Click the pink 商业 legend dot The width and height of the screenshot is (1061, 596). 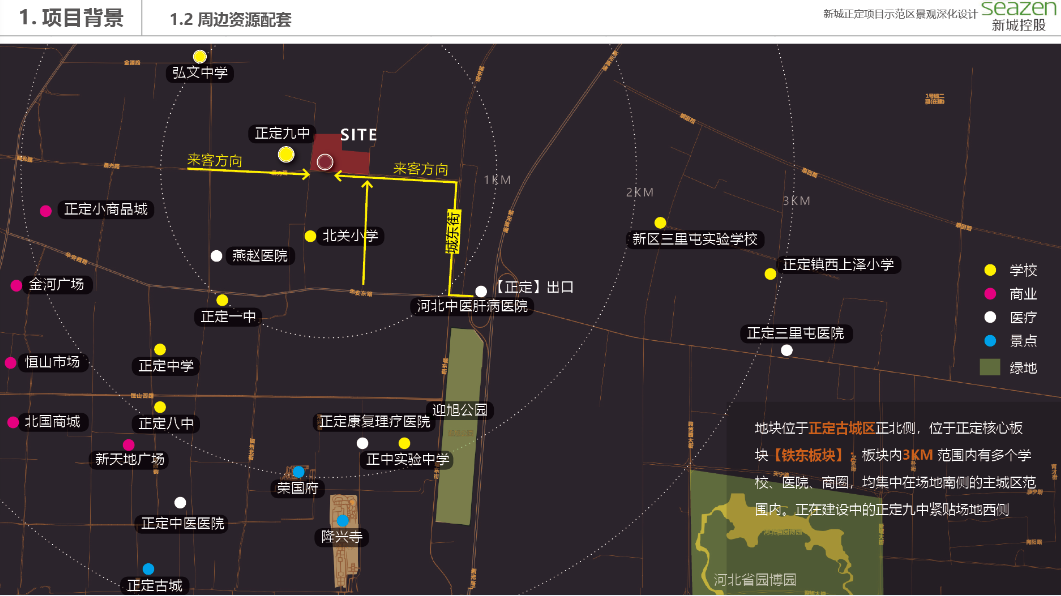[990, 294]
